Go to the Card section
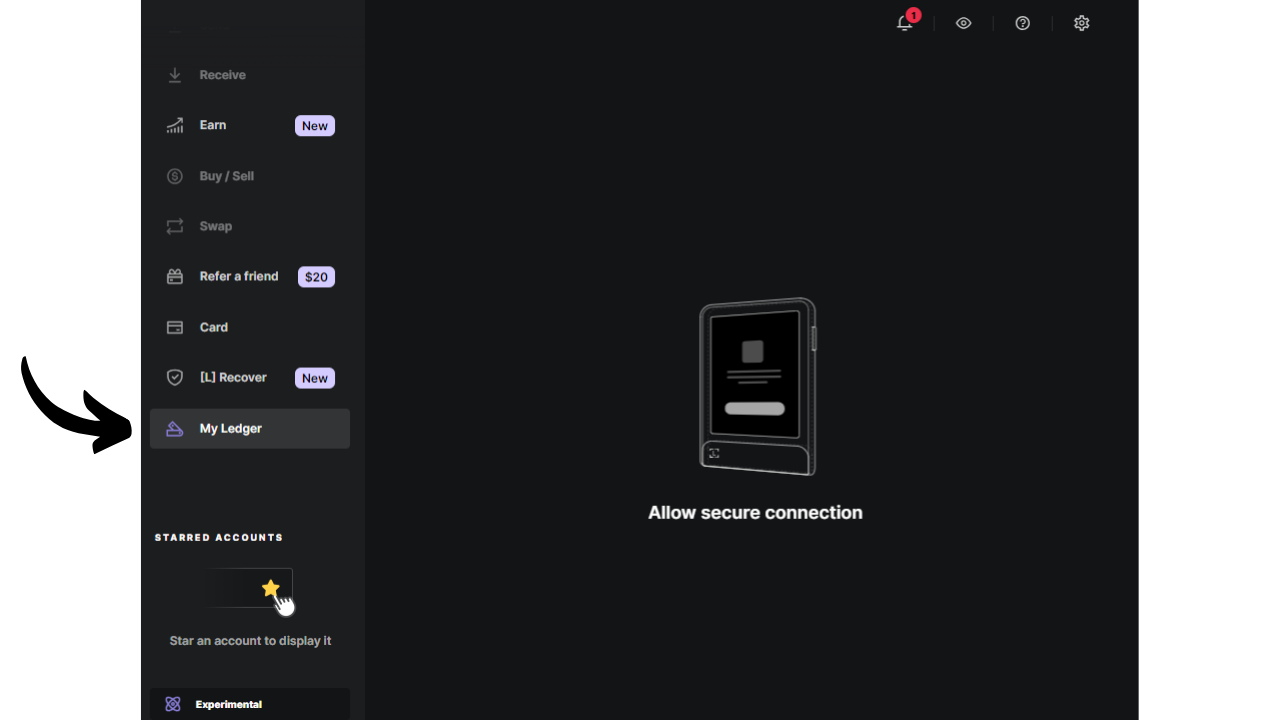The width and height of the screenshot is (1280, 720). point(213,327)
